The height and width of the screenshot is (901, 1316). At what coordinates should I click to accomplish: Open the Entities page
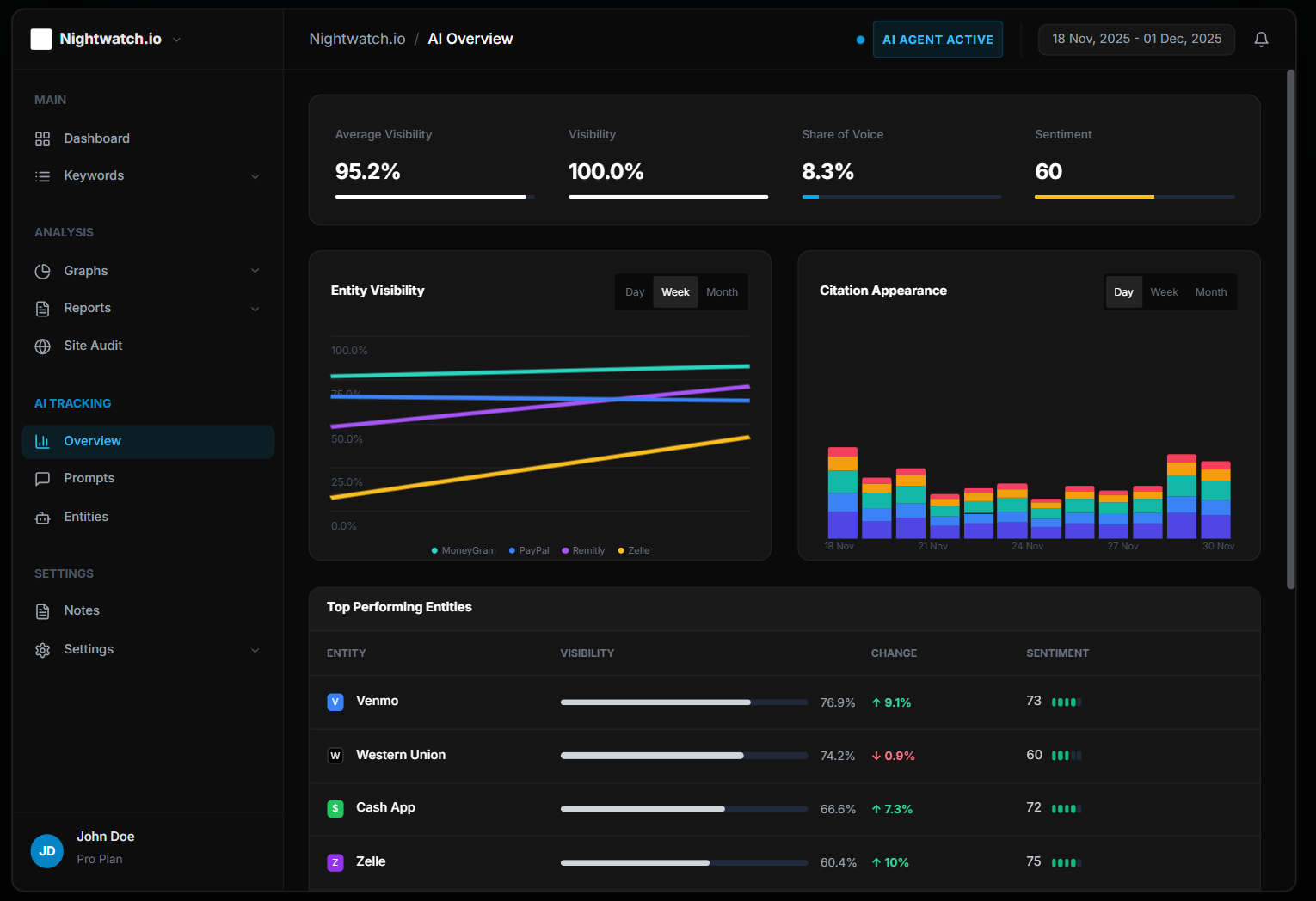(86, 517)
